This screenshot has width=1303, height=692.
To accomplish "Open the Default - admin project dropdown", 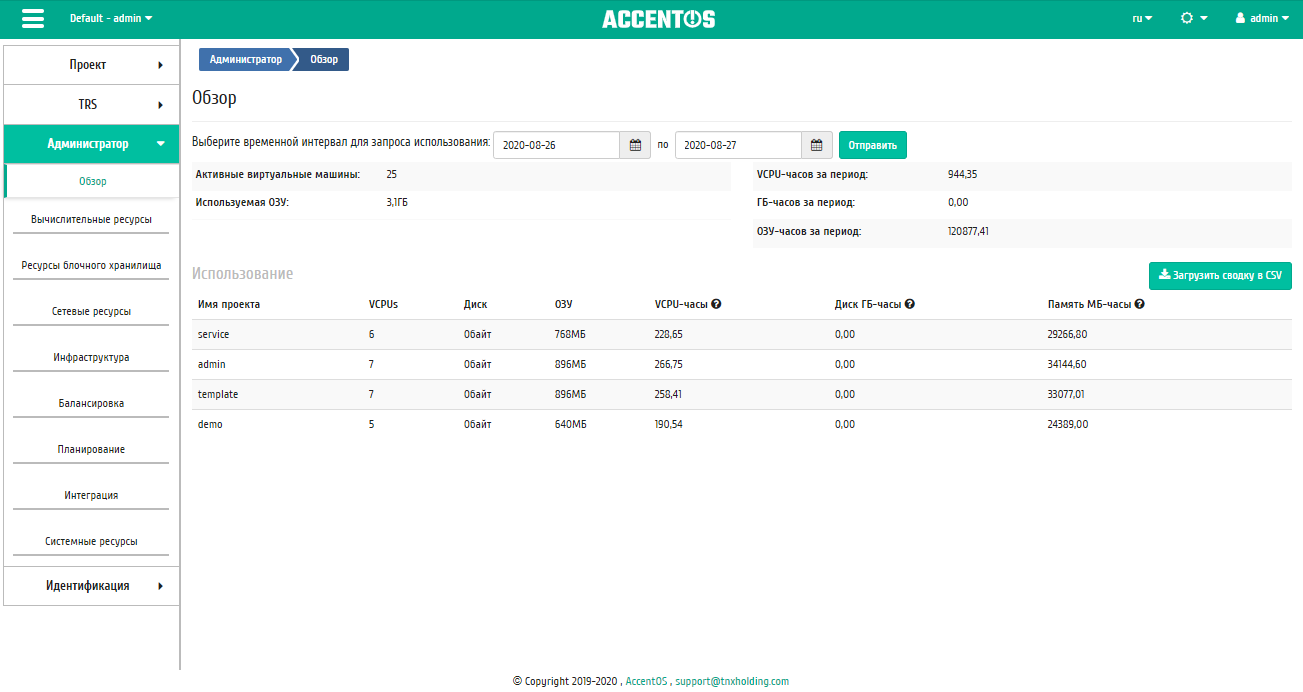I will click(111, 18).
